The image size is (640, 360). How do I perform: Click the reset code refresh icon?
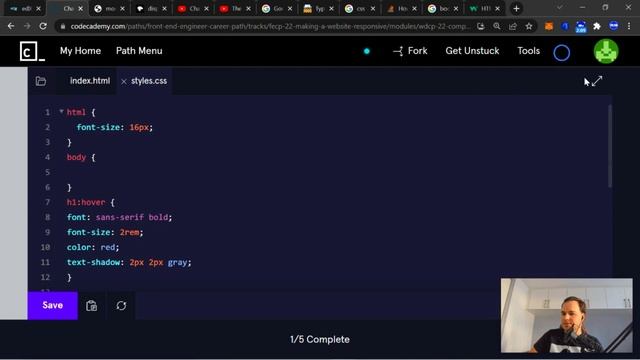[121, 306]
